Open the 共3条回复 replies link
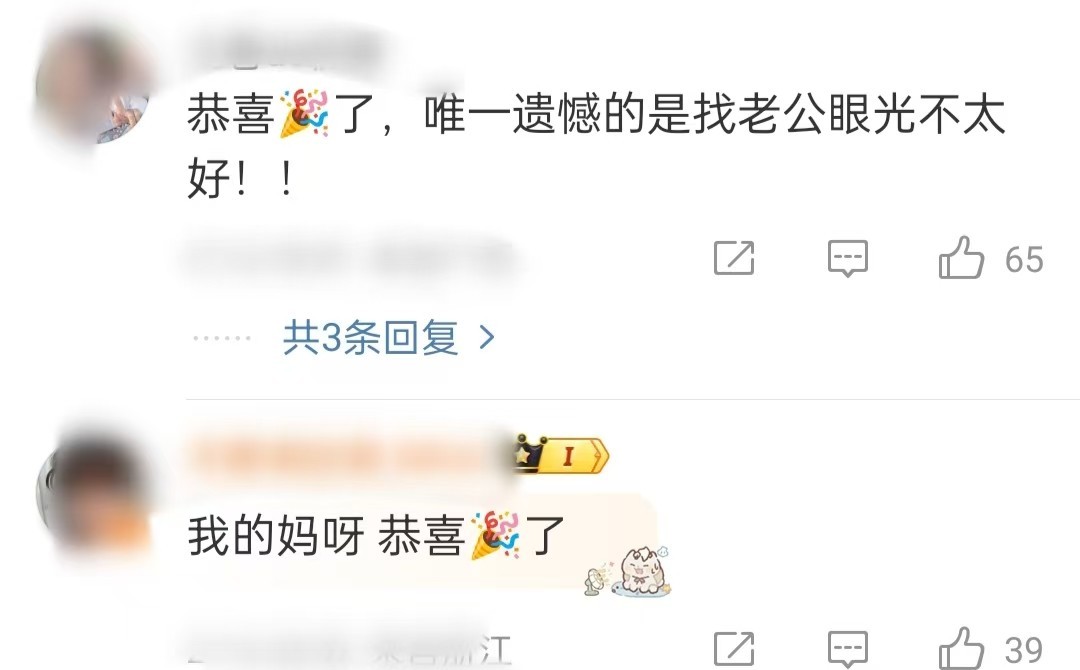This screenshot has width=1080, height=670. (371, 337)
